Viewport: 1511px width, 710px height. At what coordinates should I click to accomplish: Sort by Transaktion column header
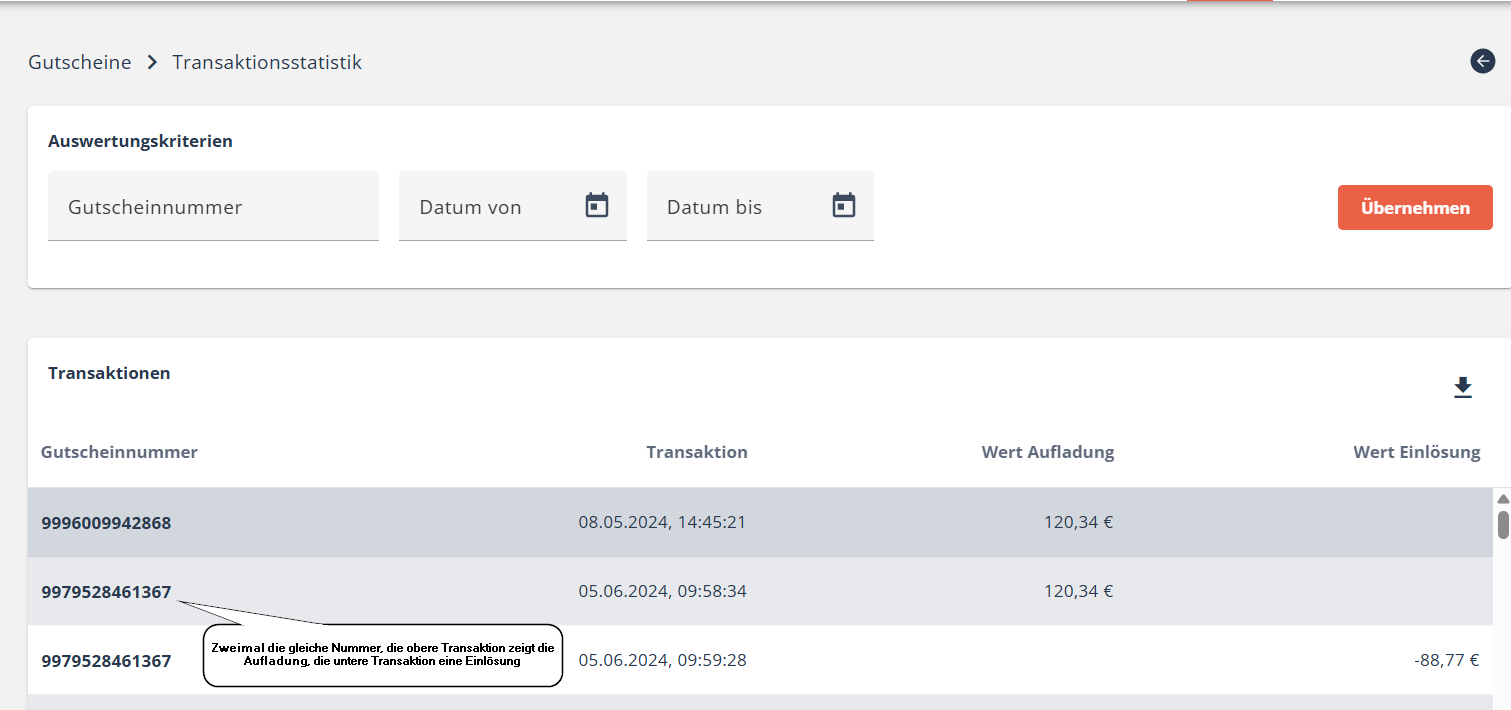tap(697, 452)
